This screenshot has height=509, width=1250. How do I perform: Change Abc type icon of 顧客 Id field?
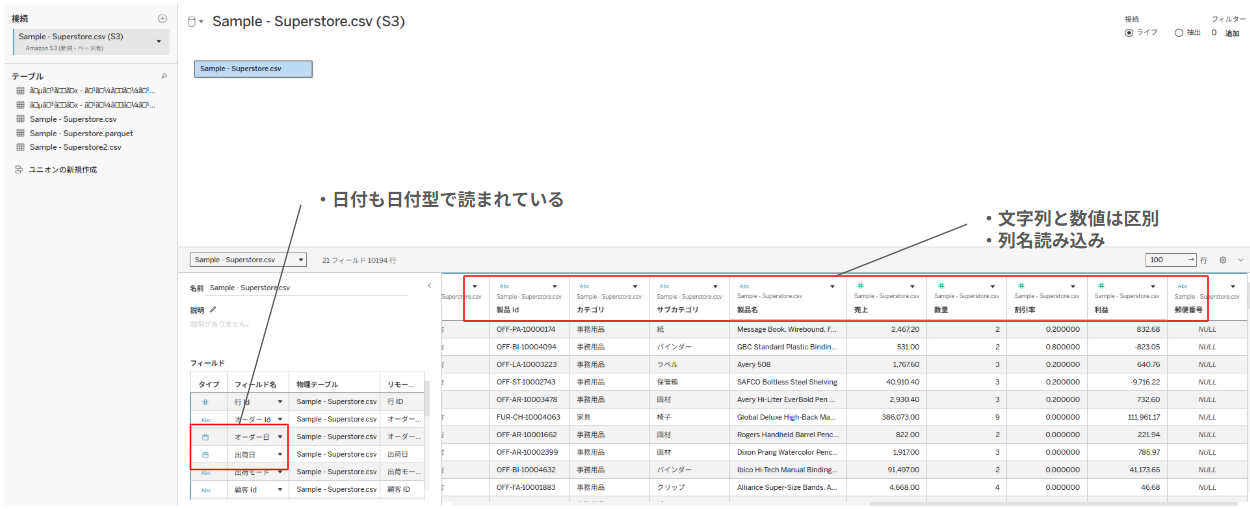205,490
